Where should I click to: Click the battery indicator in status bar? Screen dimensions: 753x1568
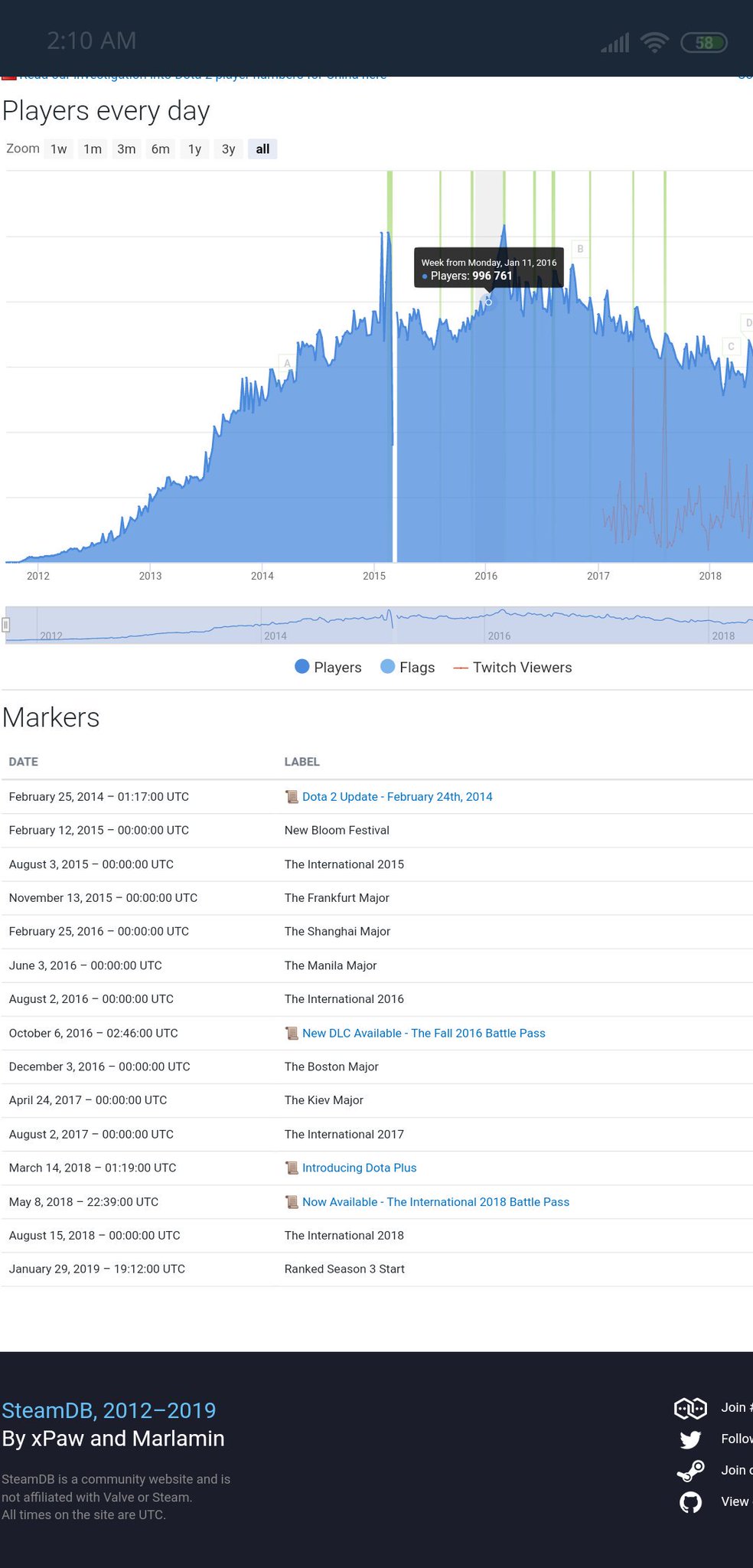(704, 43)
